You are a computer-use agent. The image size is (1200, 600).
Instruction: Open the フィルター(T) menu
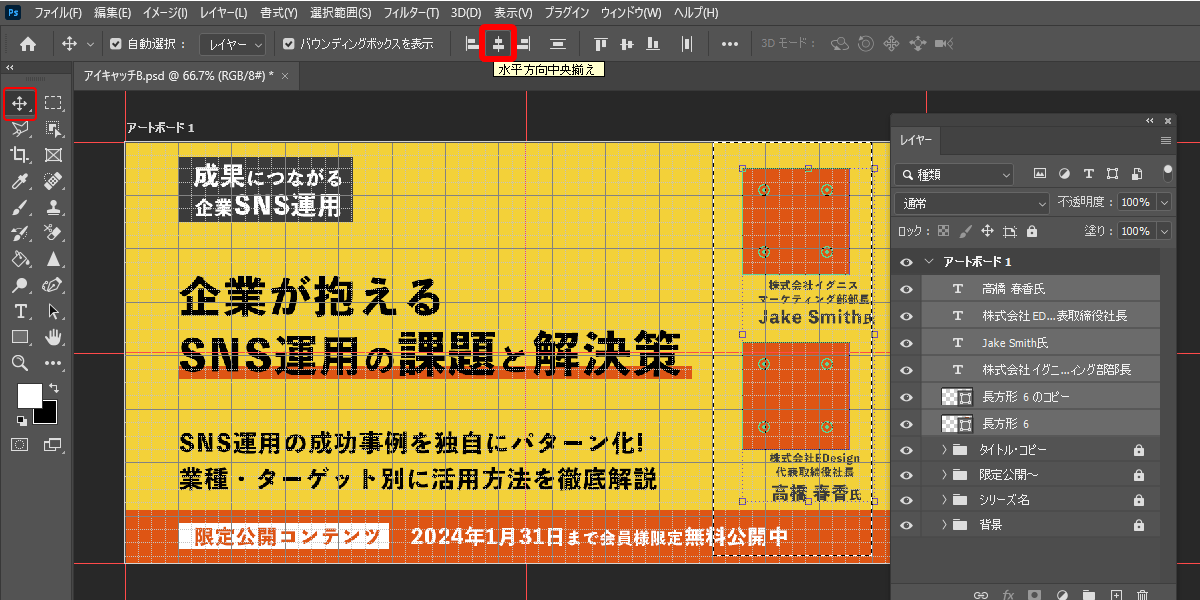(x=411, y=13)
